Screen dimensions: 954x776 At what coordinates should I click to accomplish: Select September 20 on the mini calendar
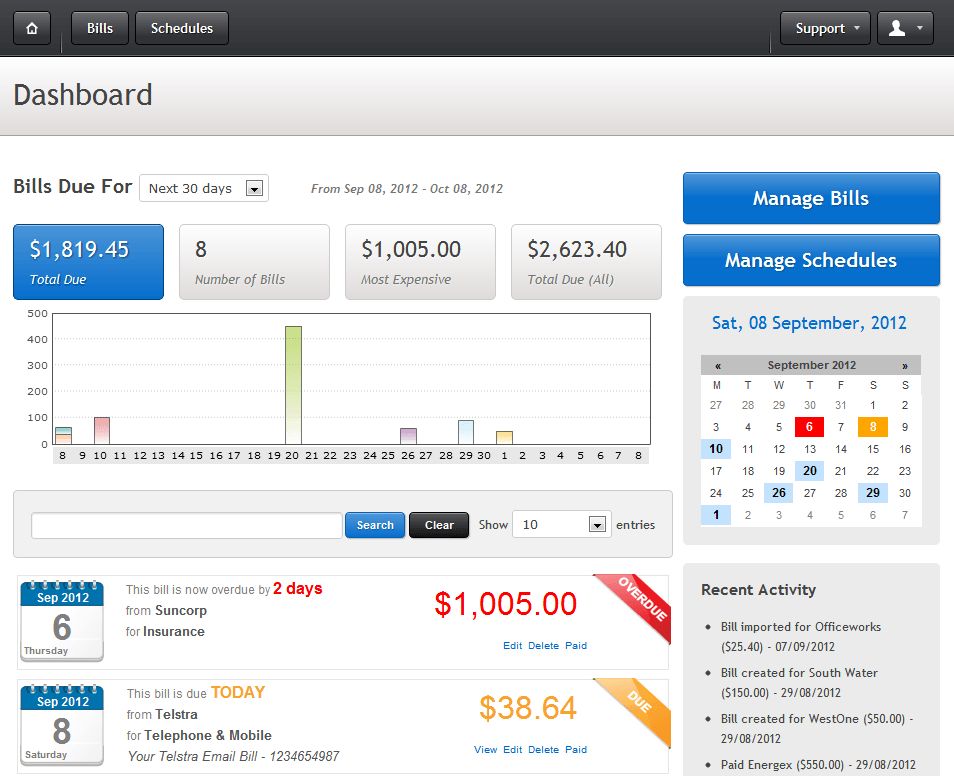pyautogui.click(x=809, y=470)
